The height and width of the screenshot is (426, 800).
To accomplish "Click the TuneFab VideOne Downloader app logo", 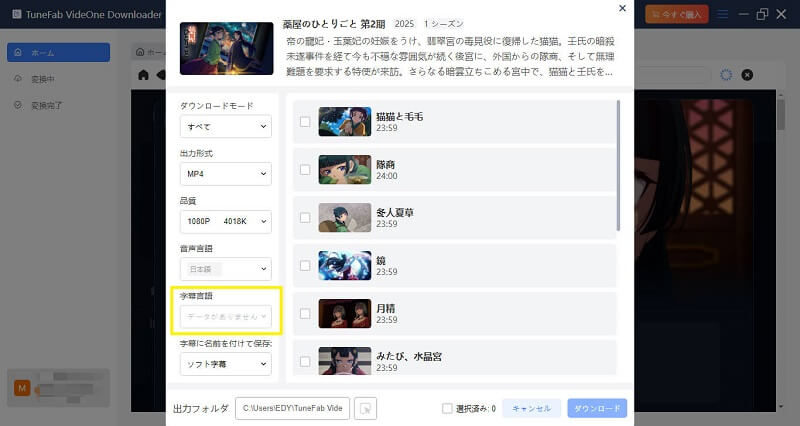I will click(17, 14).
